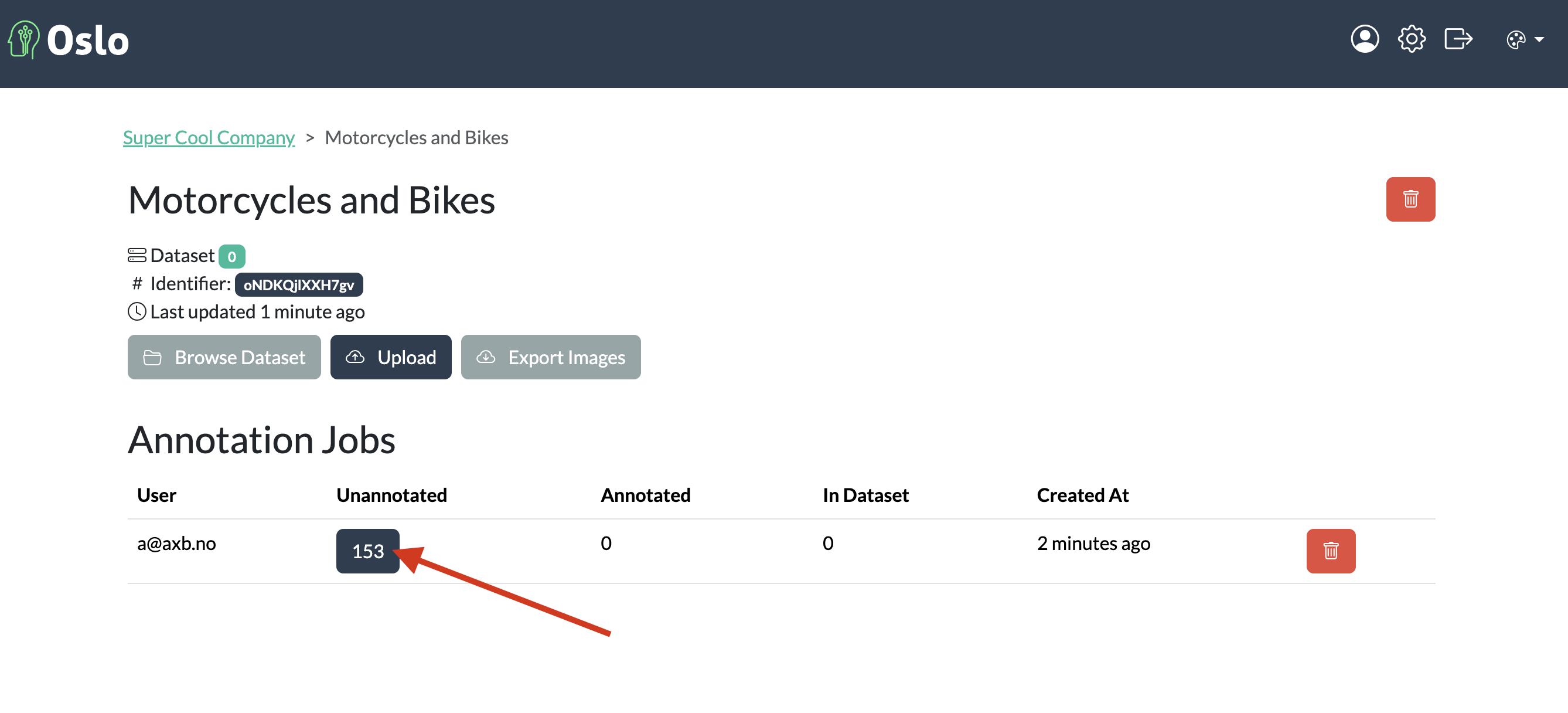1568x713 pixels.
Task: Delete the Motorcycles and Bikes project
Action: click(x=1410, y=199)
